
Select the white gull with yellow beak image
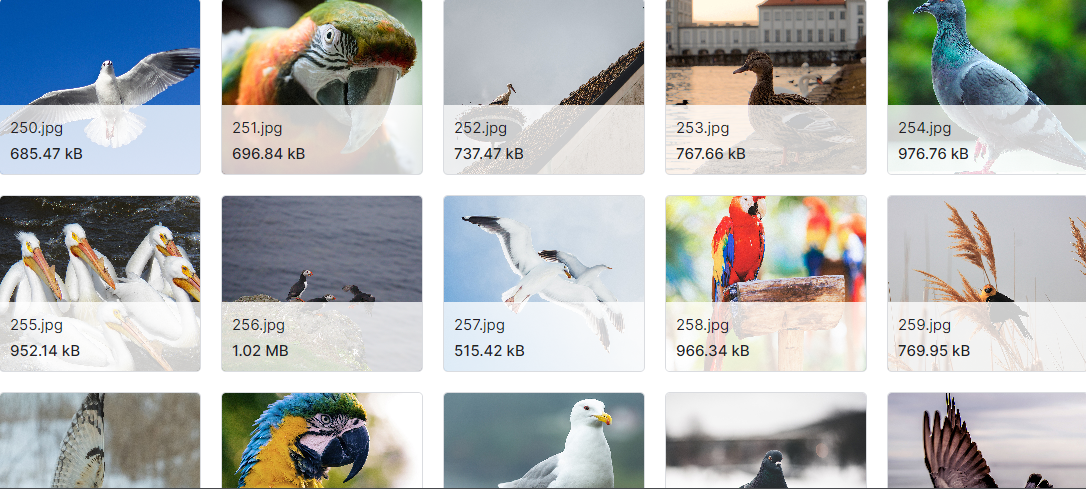pos(544,441)
